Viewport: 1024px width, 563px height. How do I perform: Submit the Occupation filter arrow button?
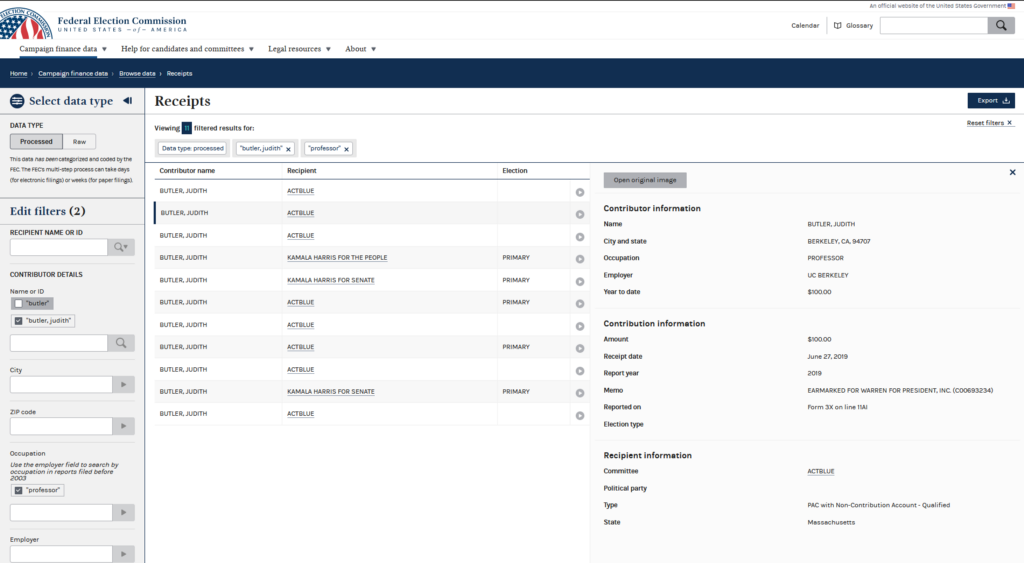[x=123, y=513]
